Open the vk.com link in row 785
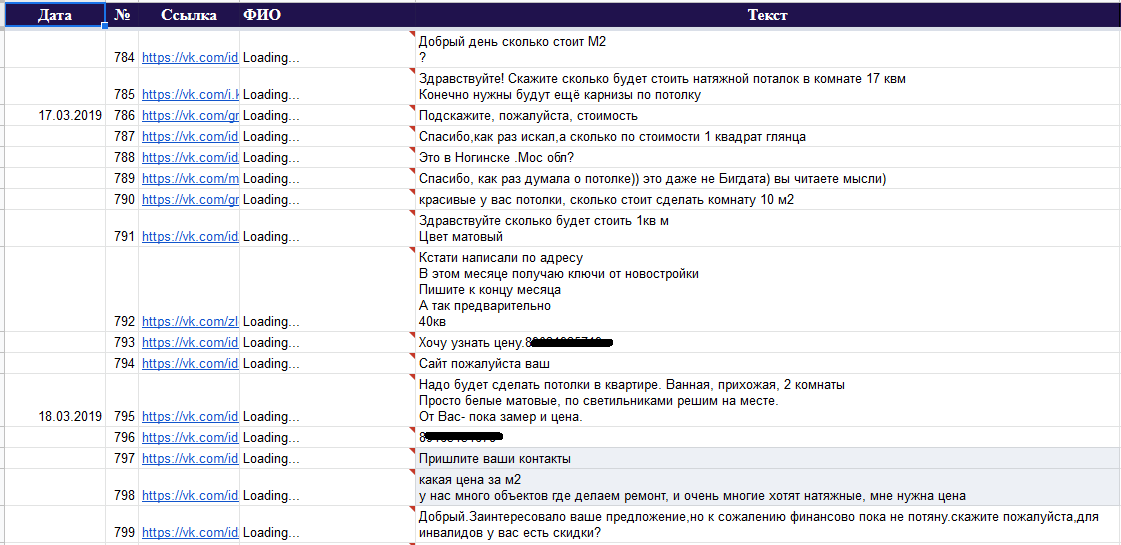The height and width of the screenshot is (545, 1121). click(189, 94)
